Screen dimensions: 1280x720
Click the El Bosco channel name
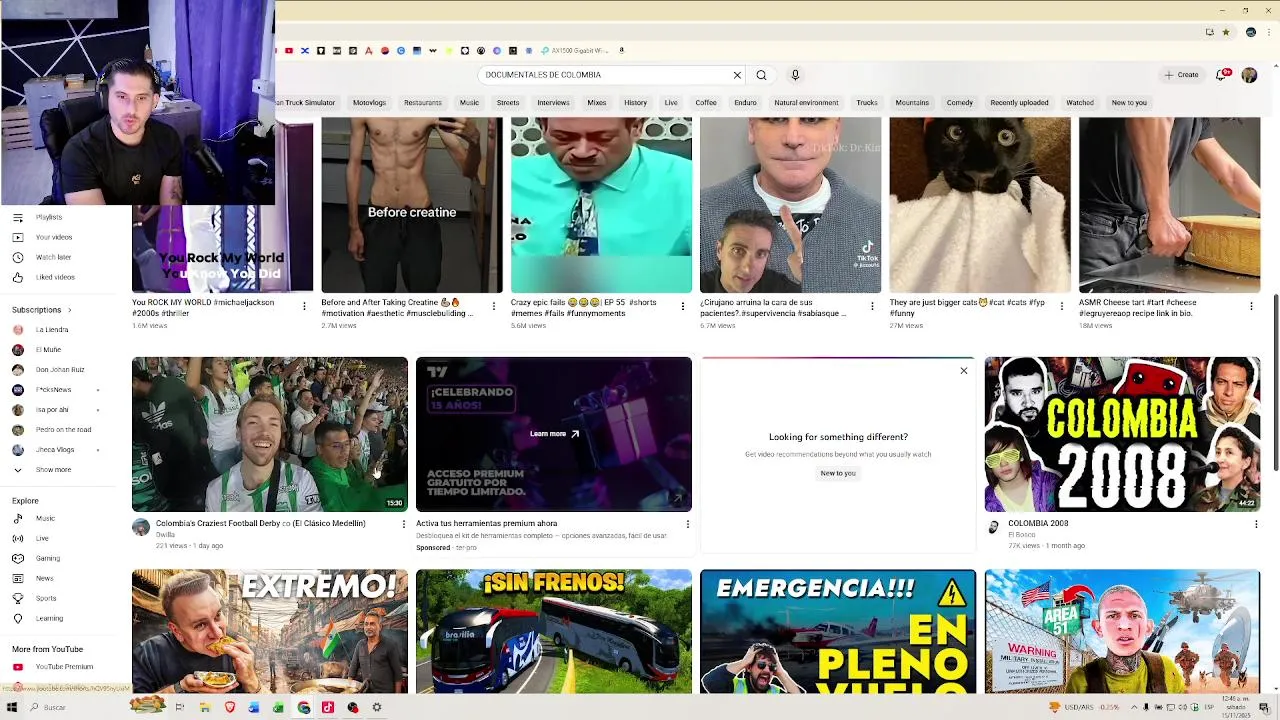[x=1023, y=535]
